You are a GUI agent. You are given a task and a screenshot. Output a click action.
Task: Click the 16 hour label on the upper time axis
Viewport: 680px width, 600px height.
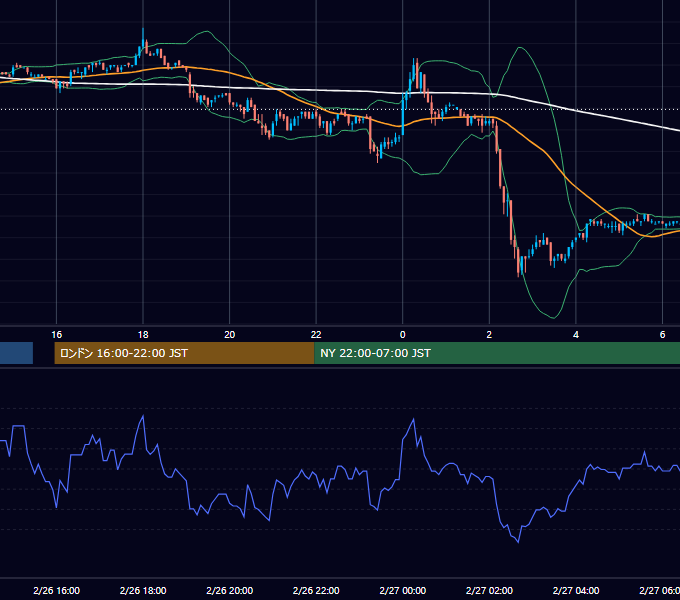(x=56, y=335)
